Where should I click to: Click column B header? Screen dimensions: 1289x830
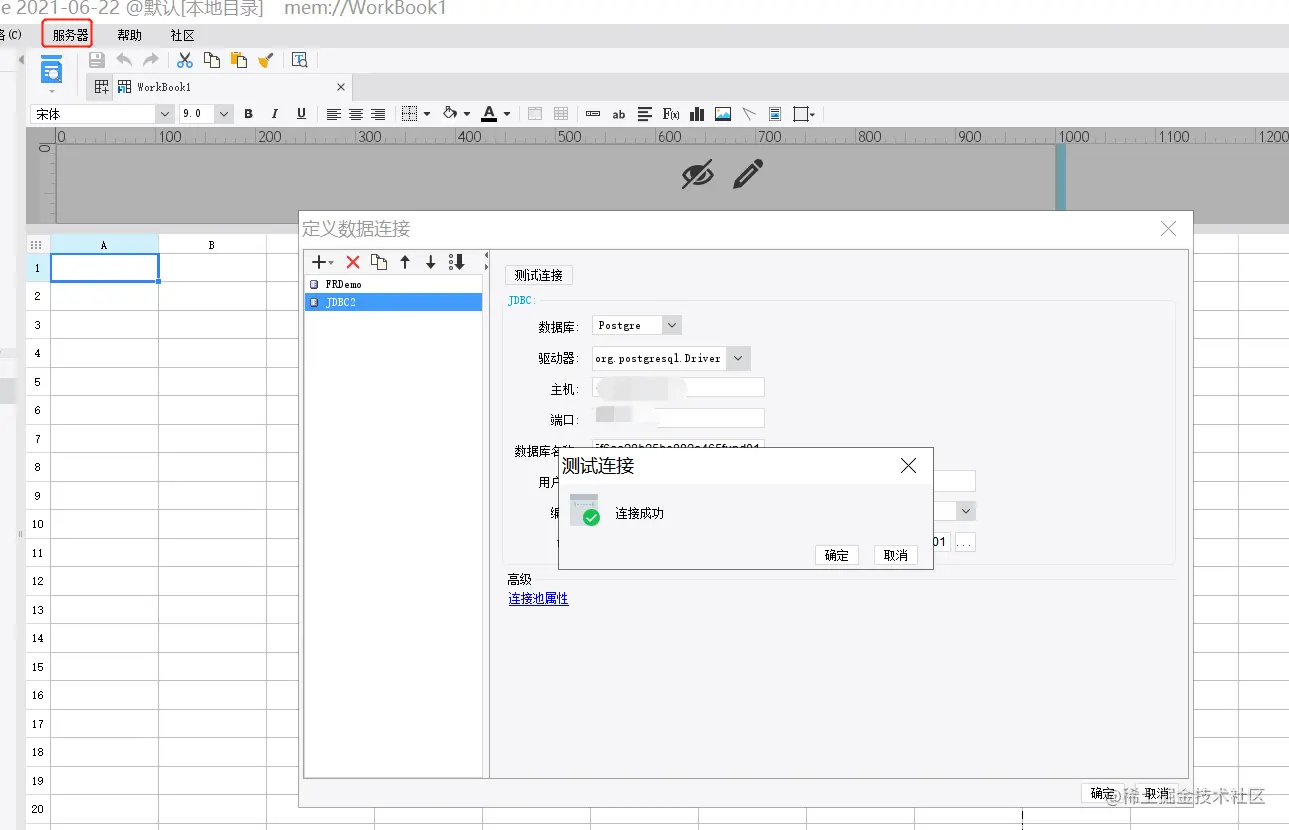(x=212, y=244)
